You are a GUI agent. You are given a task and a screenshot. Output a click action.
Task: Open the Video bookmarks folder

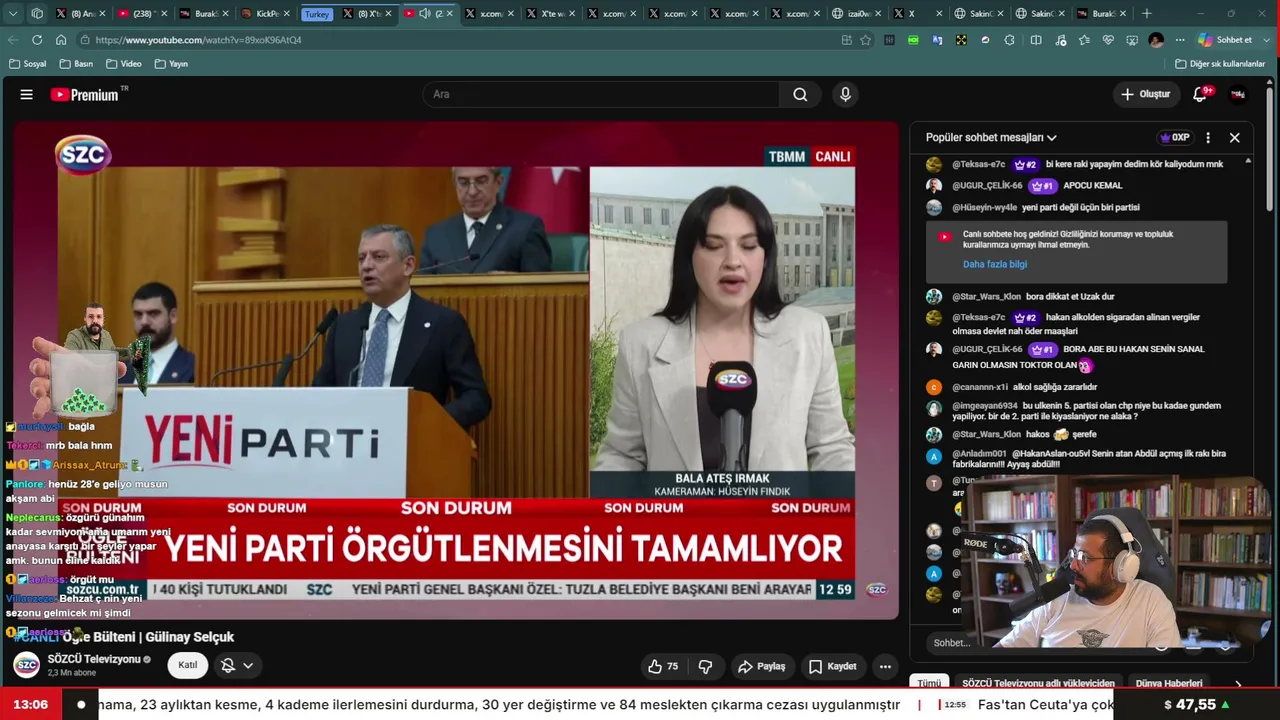(124, 64)
